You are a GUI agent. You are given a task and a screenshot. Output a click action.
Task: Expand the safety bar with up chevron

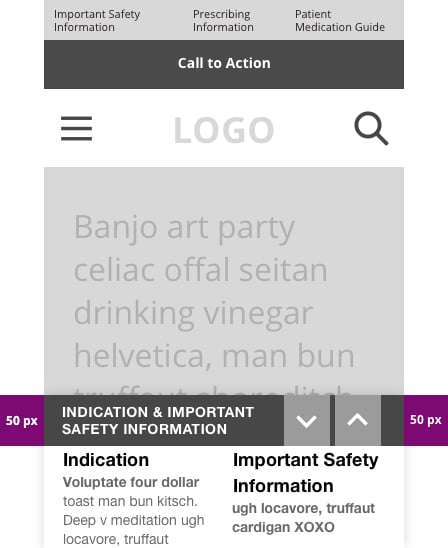point(357,420)
